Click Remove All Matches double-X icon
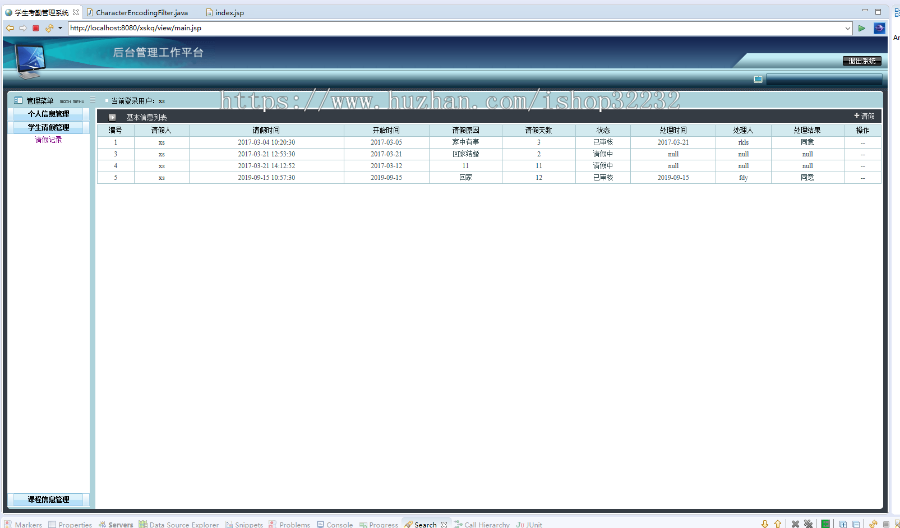 808,523
